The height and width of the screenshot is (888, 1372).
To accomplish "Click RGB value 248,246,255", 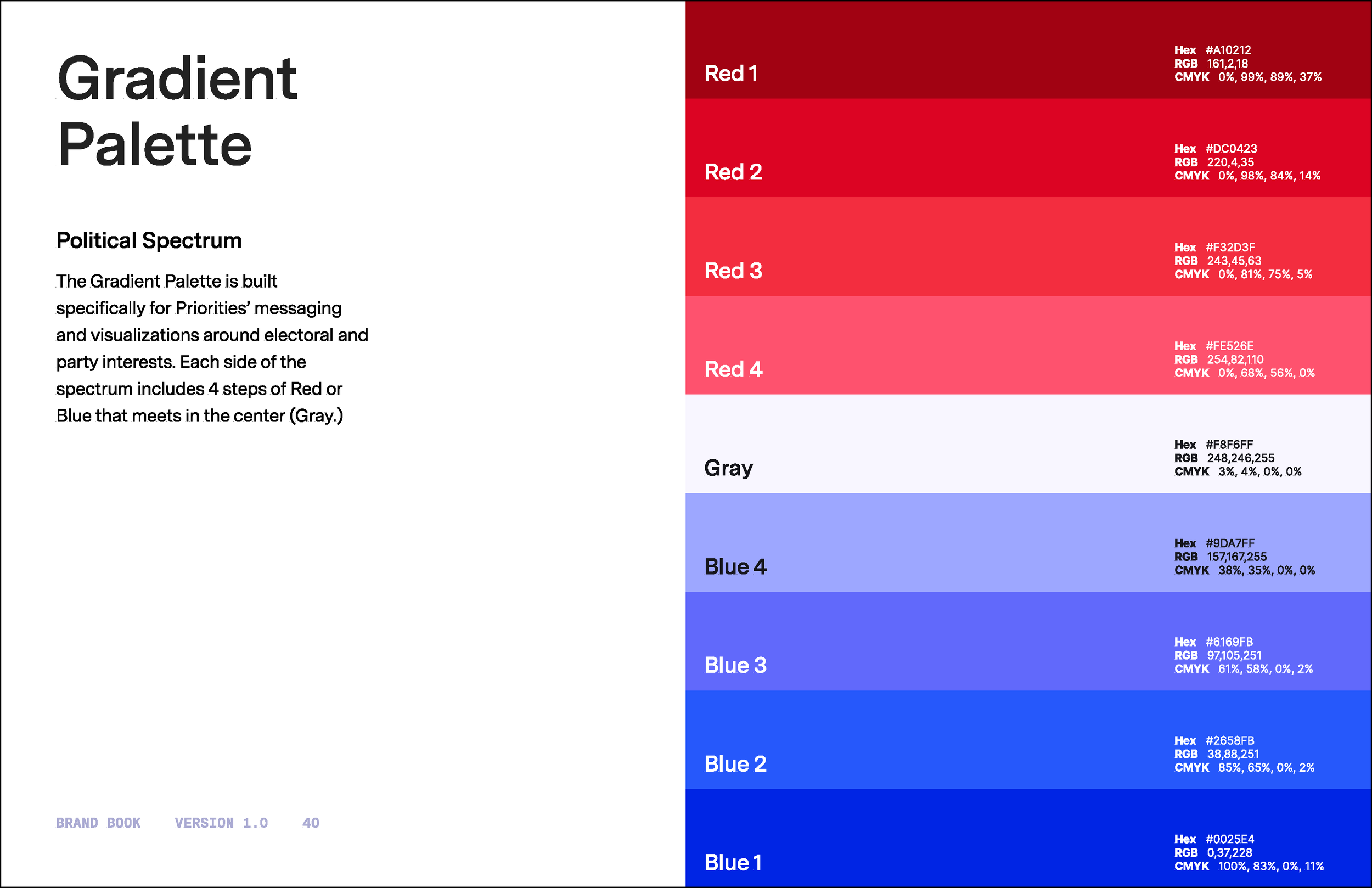I will click(1241, 458).
